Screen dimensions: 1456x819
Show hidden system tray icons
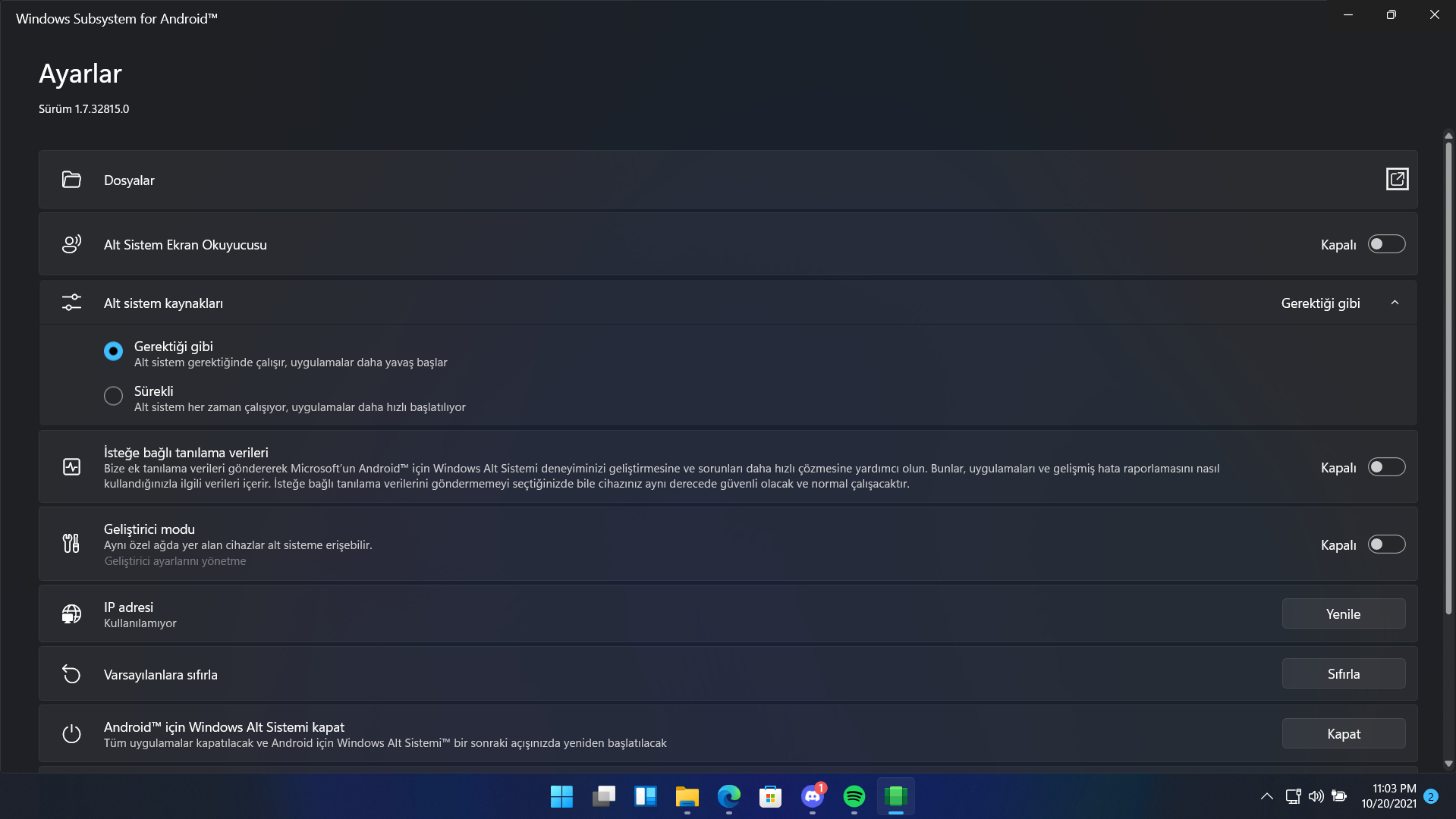[x=1266, y=796]
